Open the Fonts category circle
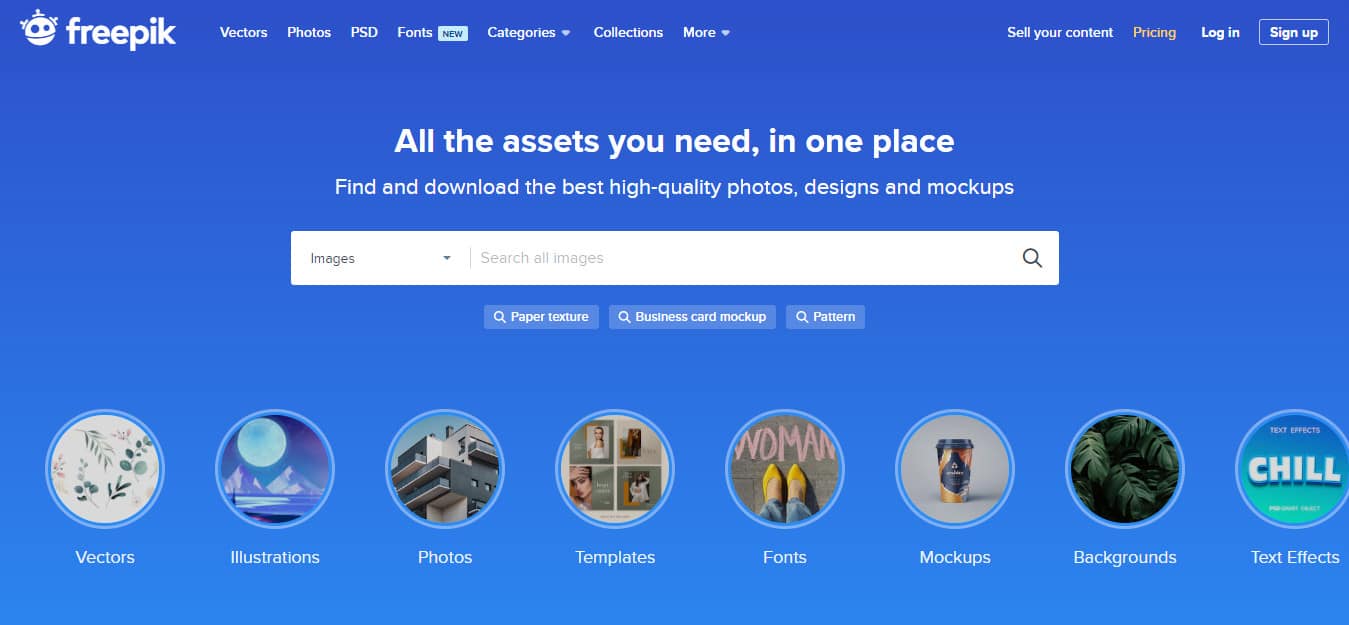Viewport: 1349px width, 625px height. tap(785, 469)
